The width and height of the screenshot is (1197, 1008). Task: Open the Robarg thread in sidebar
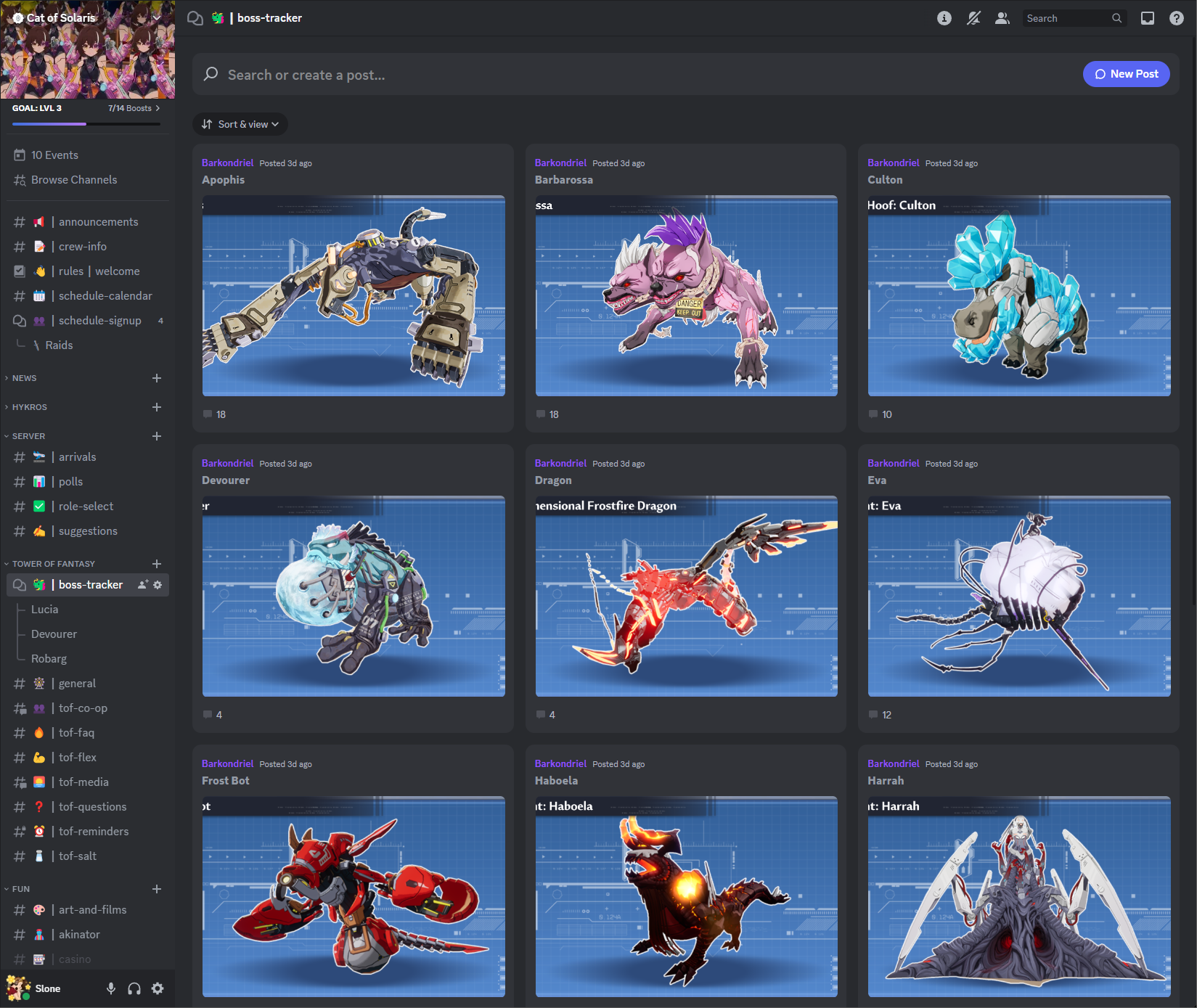(x=49, y=659)
